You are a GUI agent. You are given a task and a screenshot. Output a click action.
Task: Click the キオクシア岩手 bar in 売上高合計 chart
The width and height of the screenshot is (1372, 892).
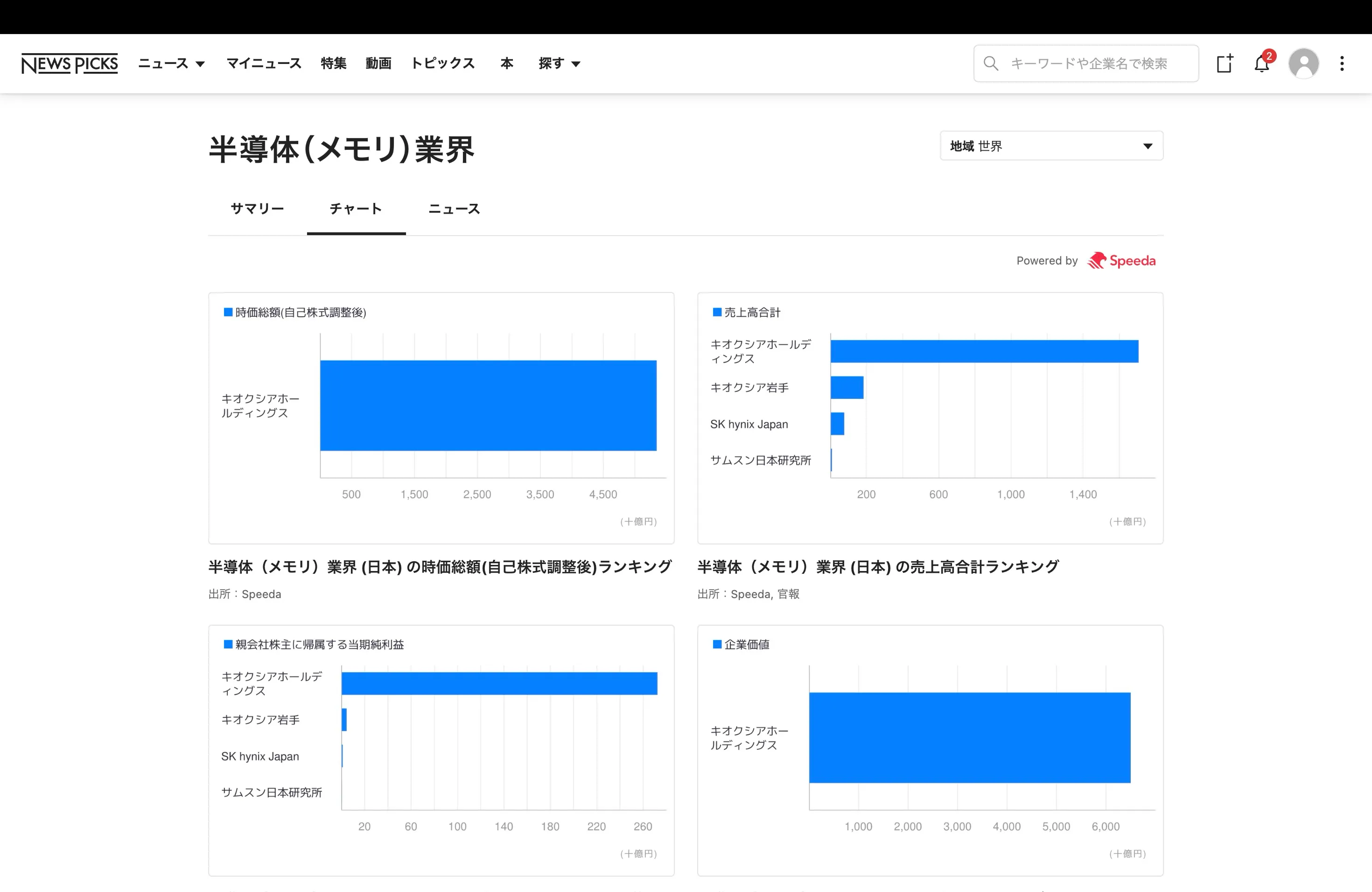[x=847, y=388]
